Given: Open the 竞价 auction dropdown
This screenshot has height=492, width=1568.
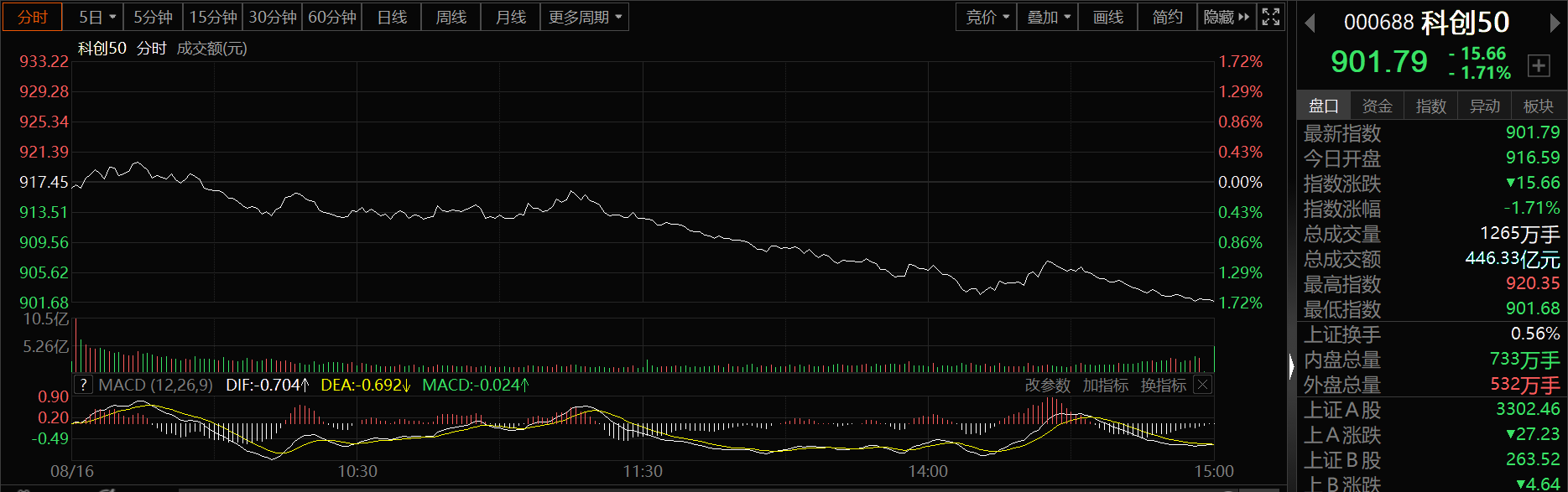Looking at the screenshot, I should tap(987, 17).
